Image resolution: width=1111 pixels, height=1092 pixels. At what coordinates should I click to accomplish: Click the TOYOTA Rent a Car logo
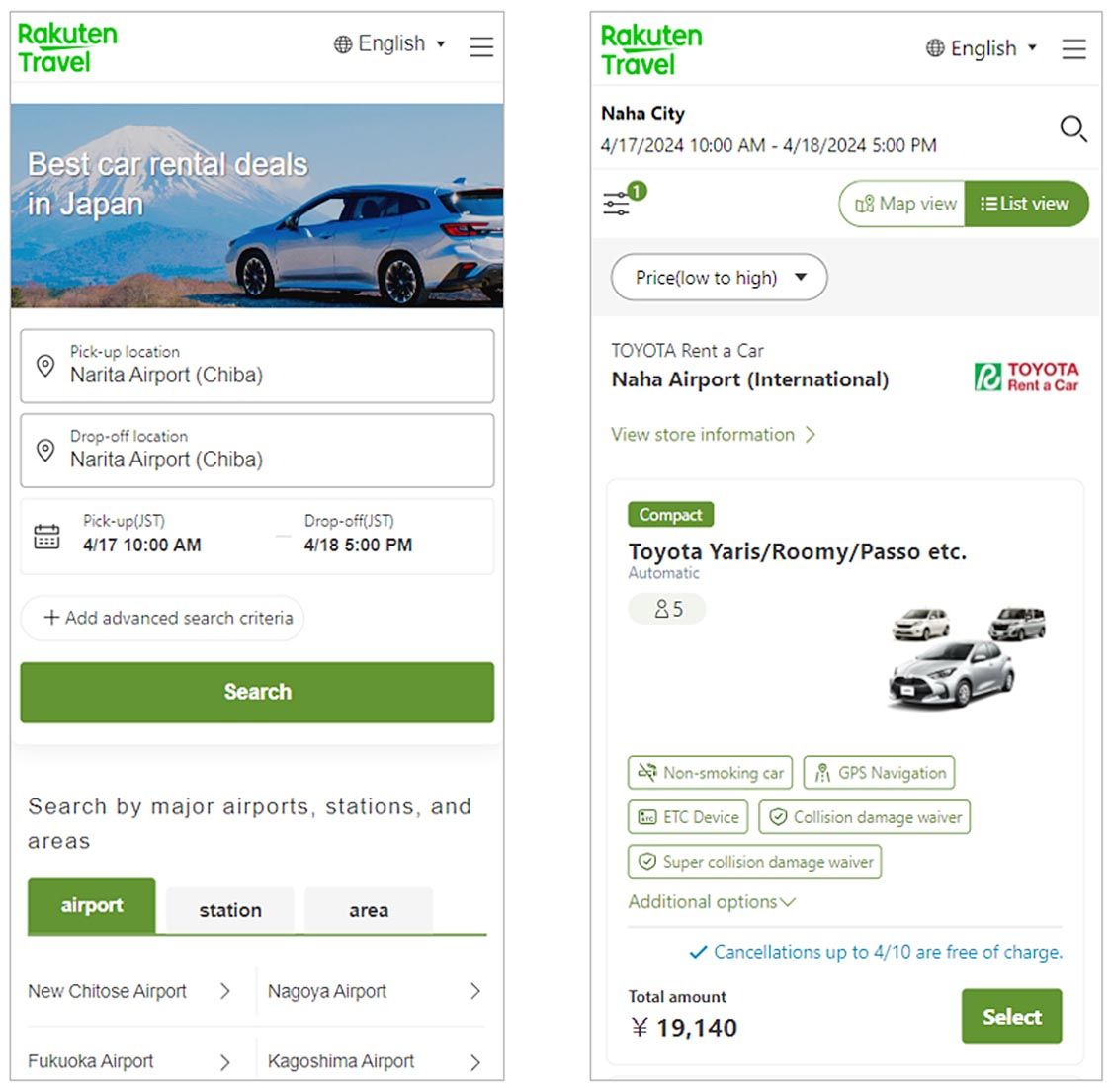(1026, 377)
